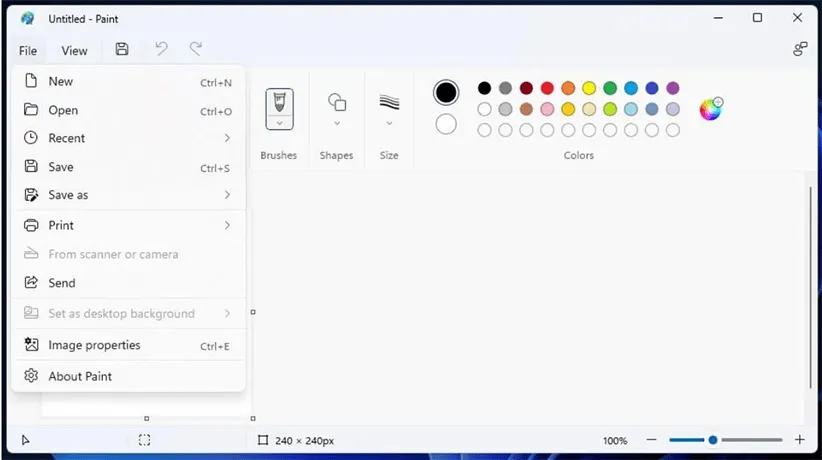Click the zoom in plus icon
The image size is (822, 460).
coord(799,440)
